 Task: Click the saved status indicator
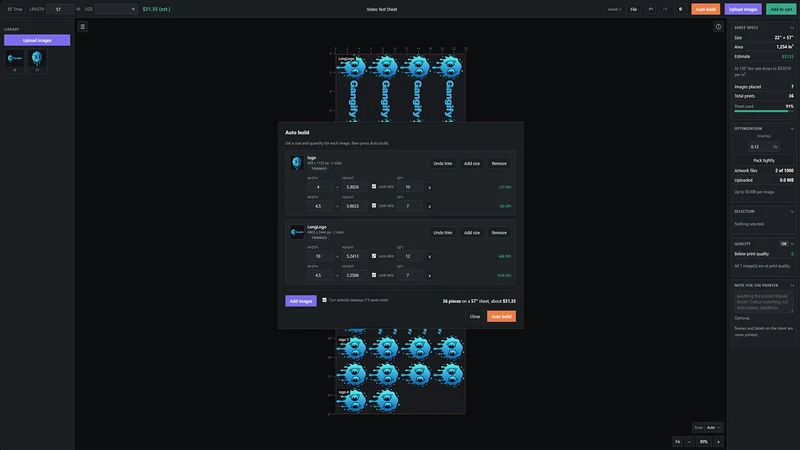click(614, 9)
